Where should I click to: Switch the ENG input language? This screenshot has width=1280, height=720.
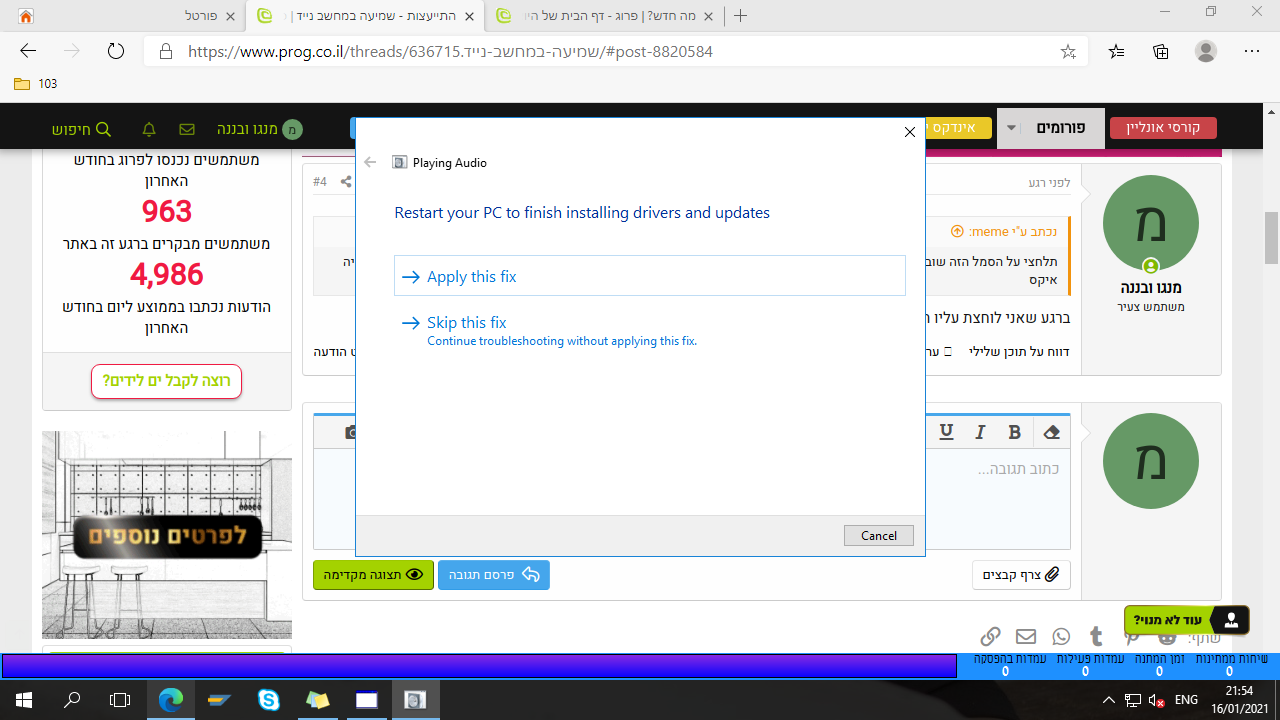coord(1187,700)
